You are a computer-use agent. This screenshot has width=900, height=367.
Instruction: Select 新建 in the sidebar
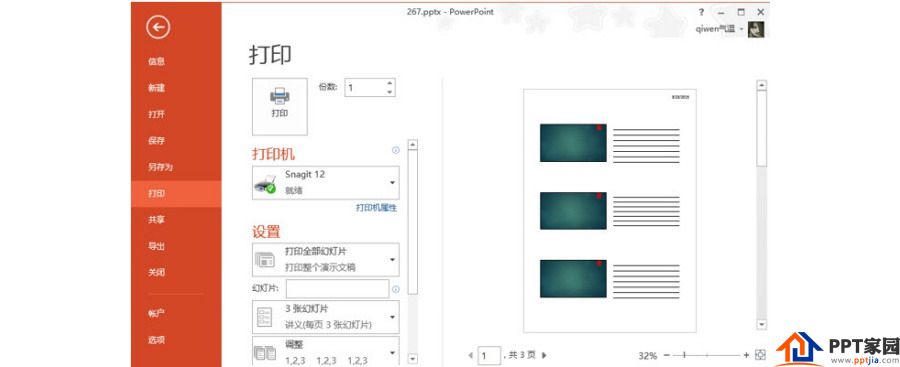156,88
